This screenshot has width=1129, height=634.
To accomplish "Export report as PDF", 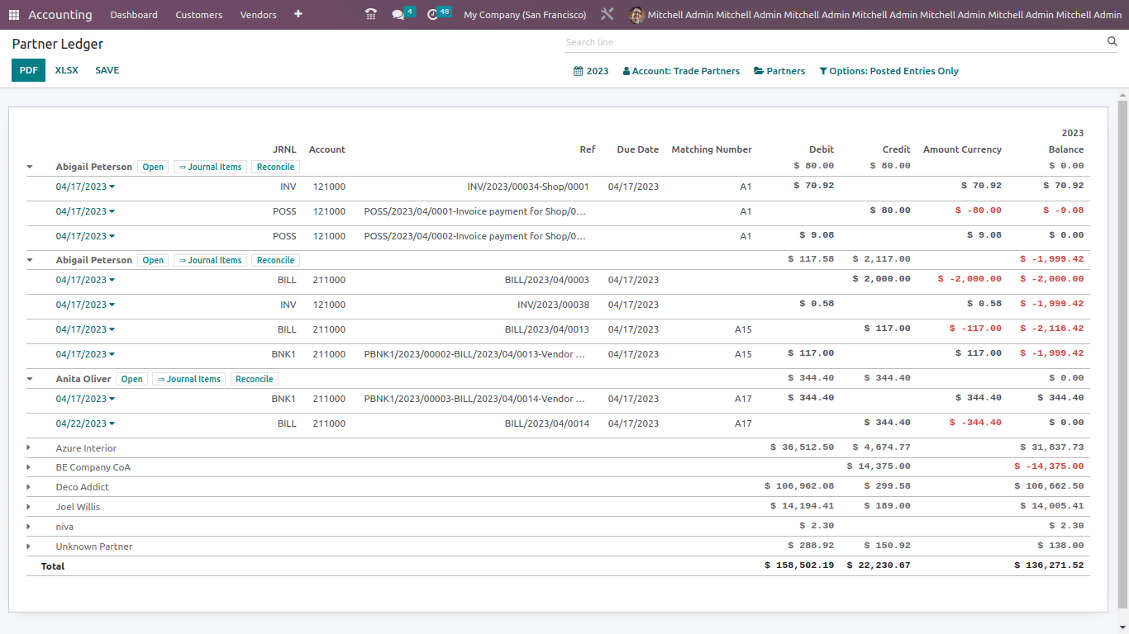I will pos(28,71).
